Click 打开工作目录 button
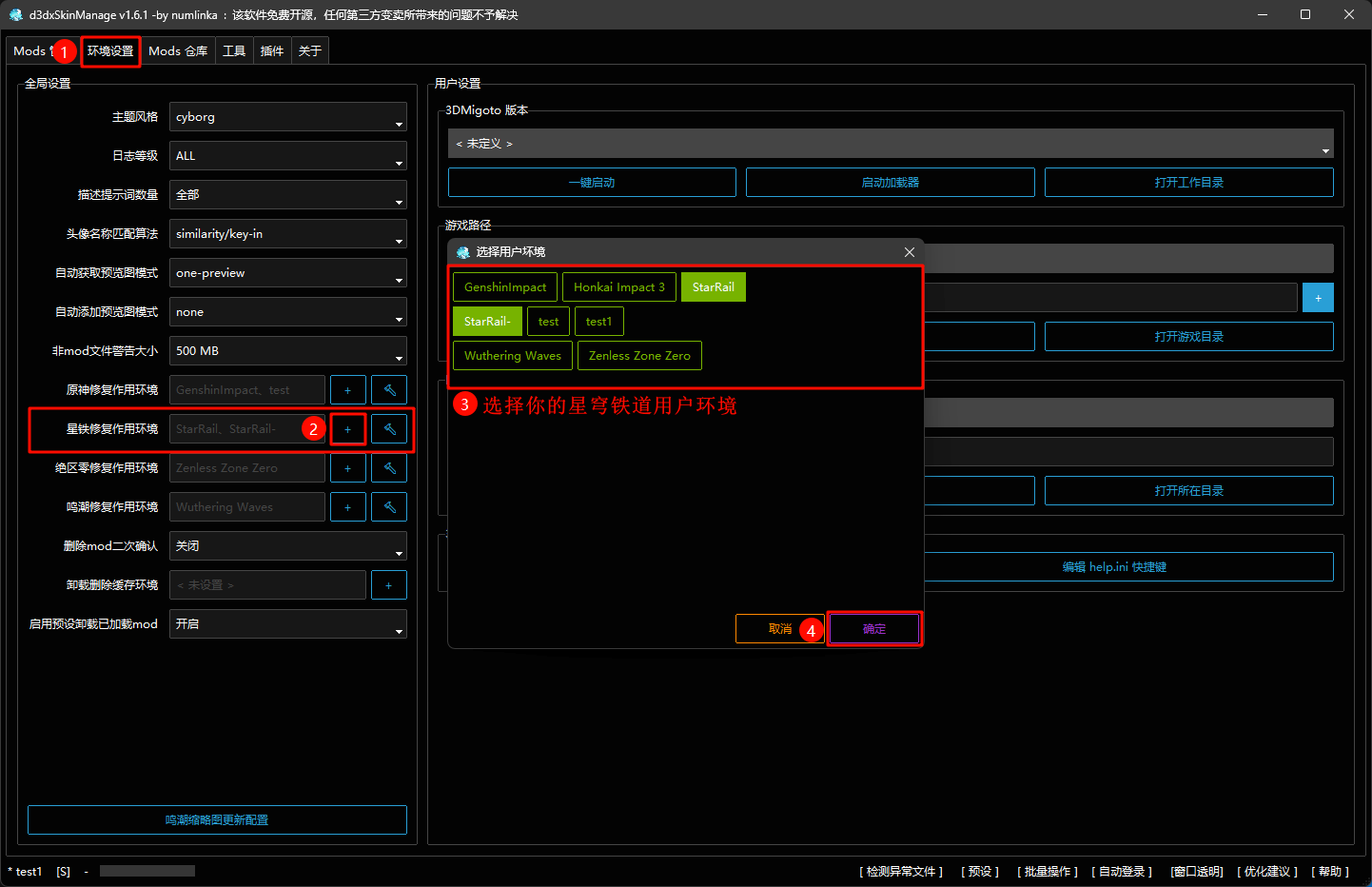 click(x=1189, y=183)
